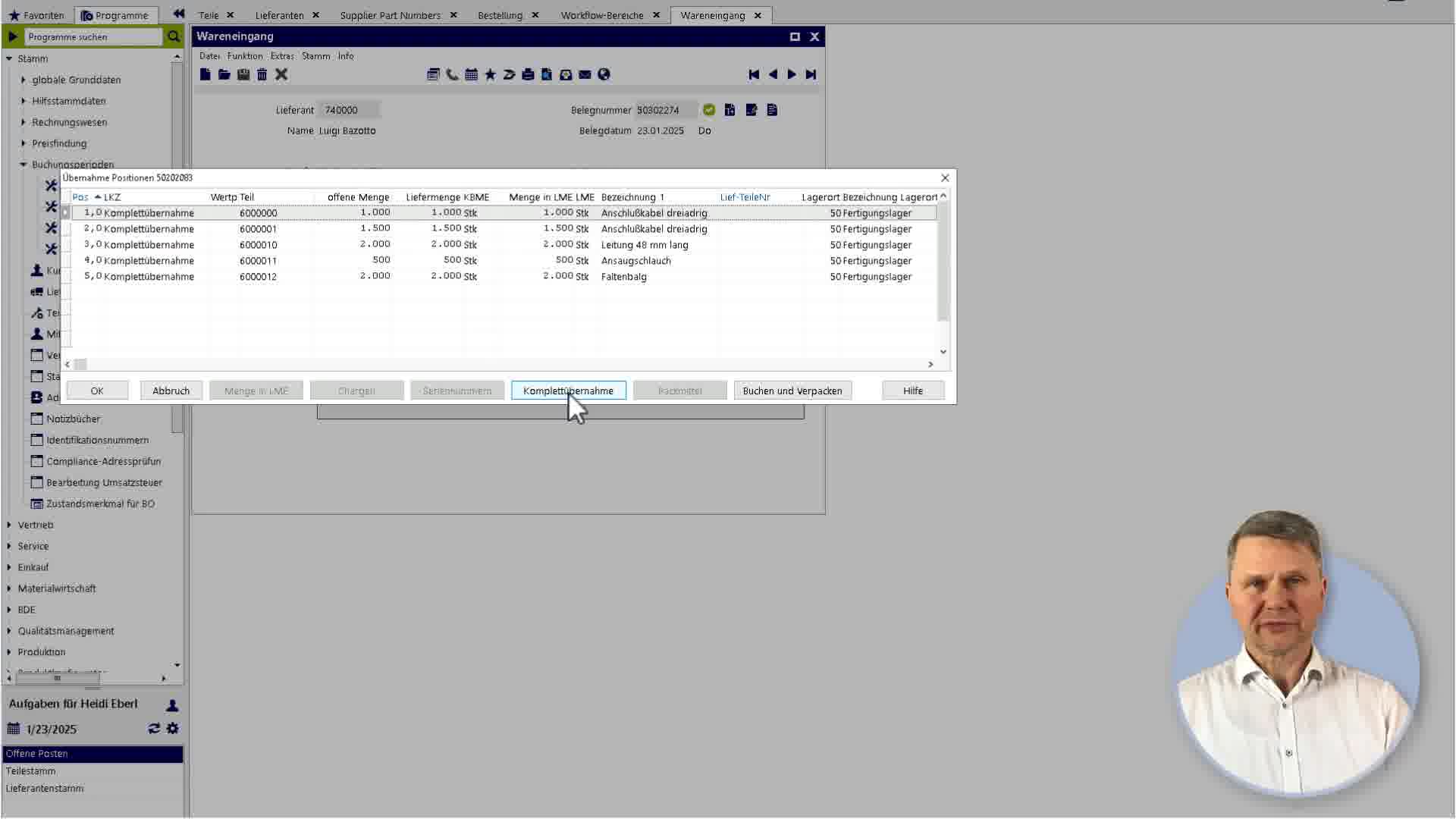The width and height of the screenshot is (1456, 819).
Task: Click the Abbruch button
Action: click(171, 391)
